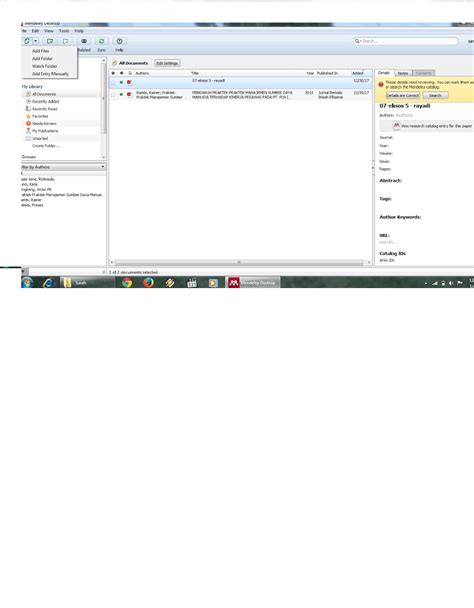Toggle favorite star for Rambi, Rainer row
The image size is (474, 608).
[x=113, y=95]
